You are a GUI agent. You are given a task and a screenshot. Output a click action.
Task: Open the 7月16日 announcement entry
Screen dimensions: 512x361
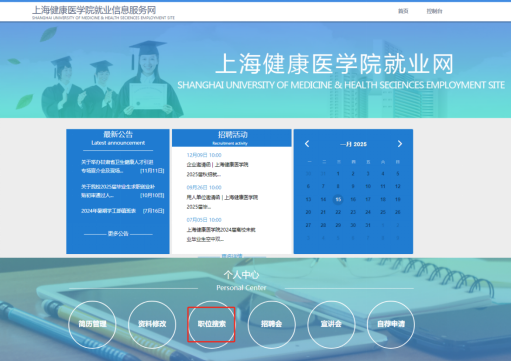(x=123, y=211)
